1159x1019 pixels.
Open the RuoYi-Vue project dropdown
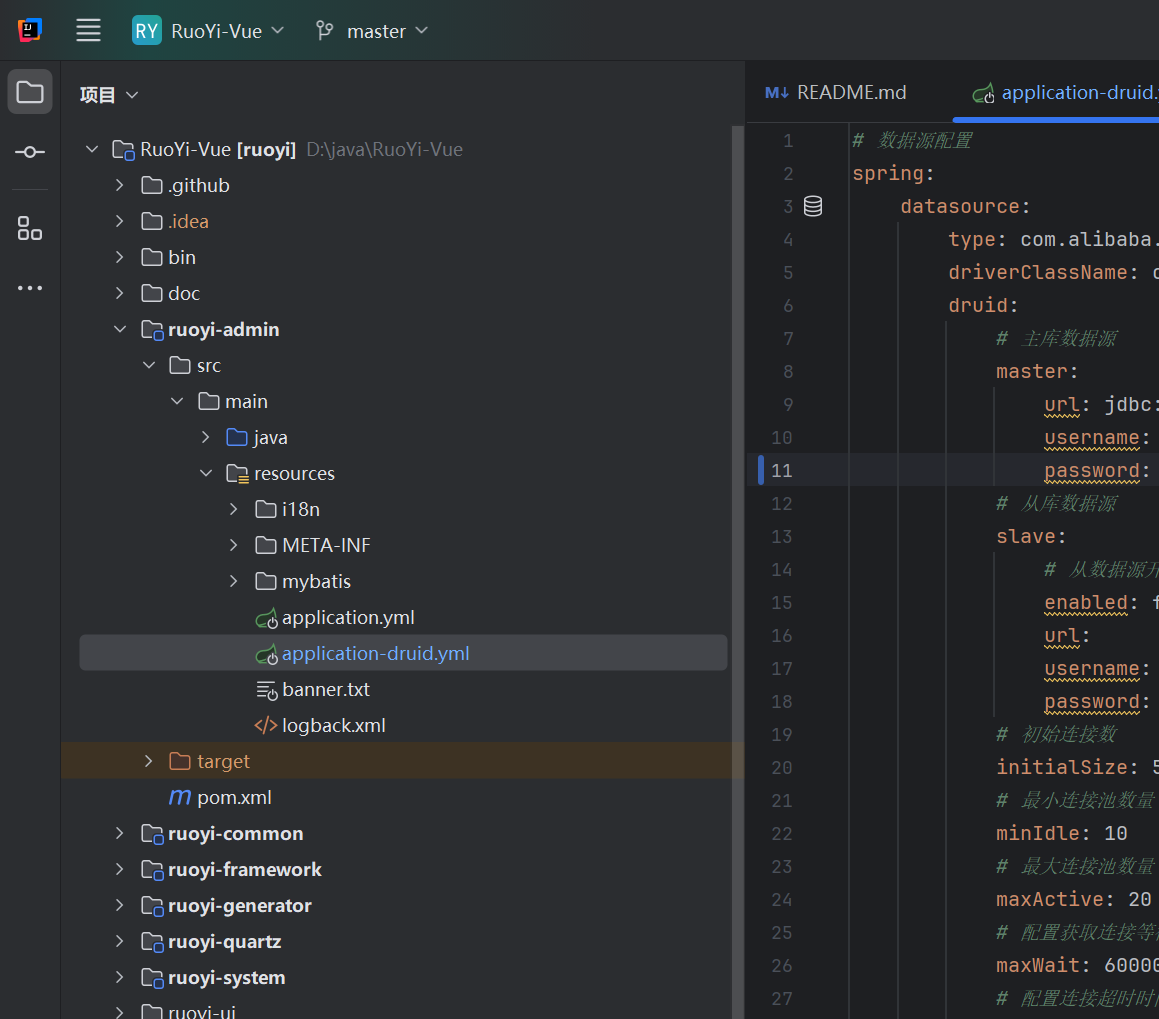point(208,31)
